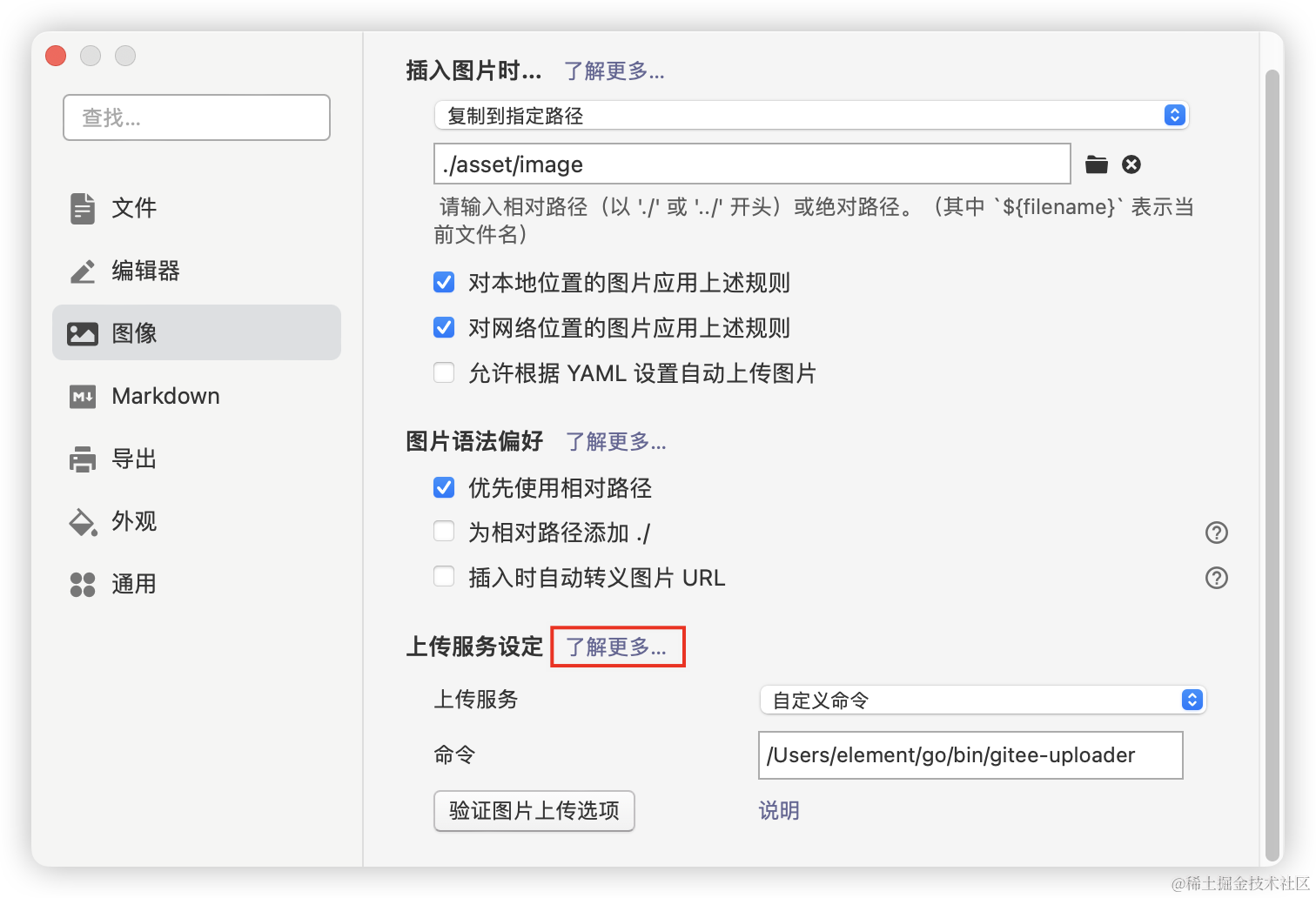Switch to 外观 preferences section
1316x898 pixels.
[197, 521]
